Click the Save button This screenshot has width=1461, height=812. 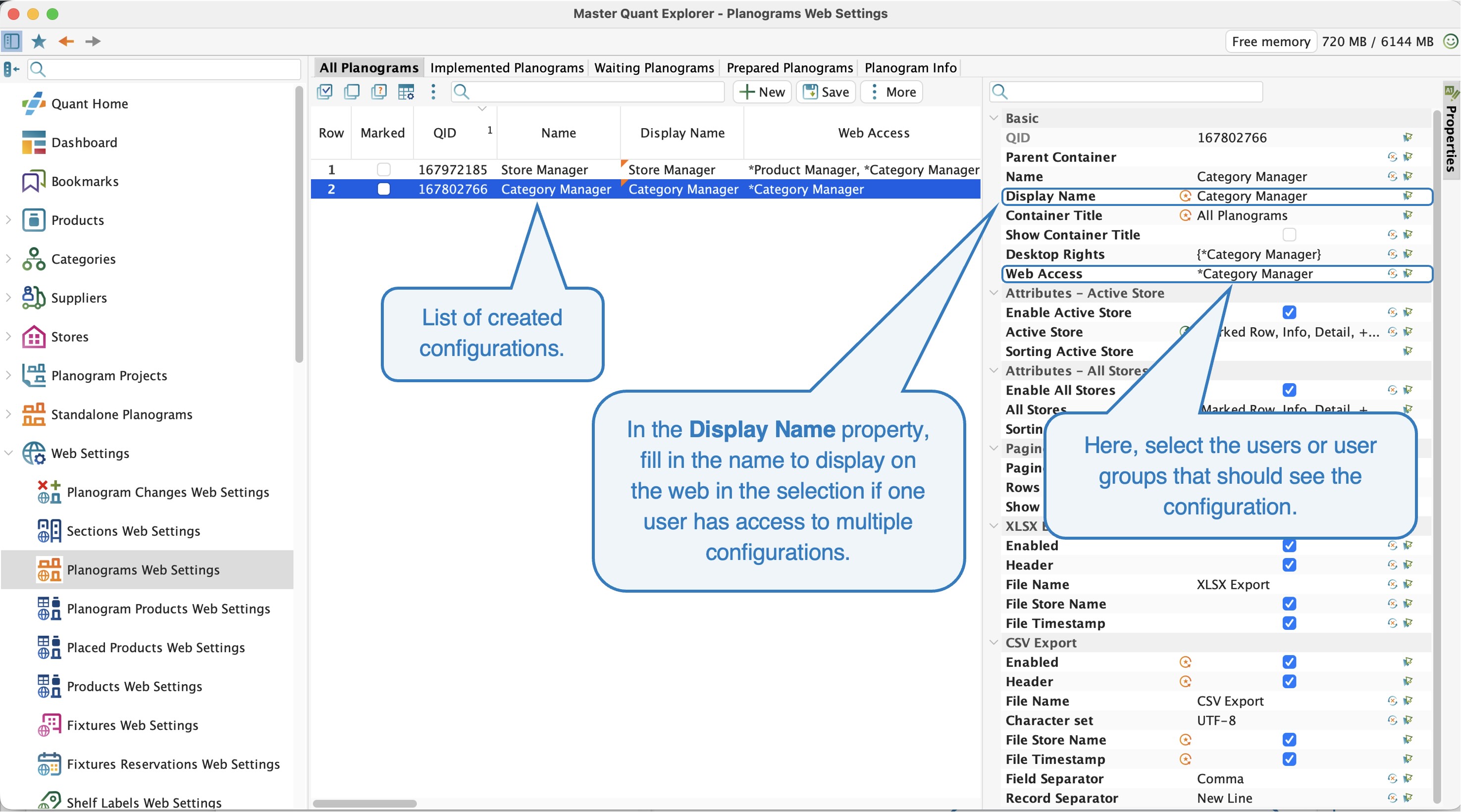pos(826,92)
